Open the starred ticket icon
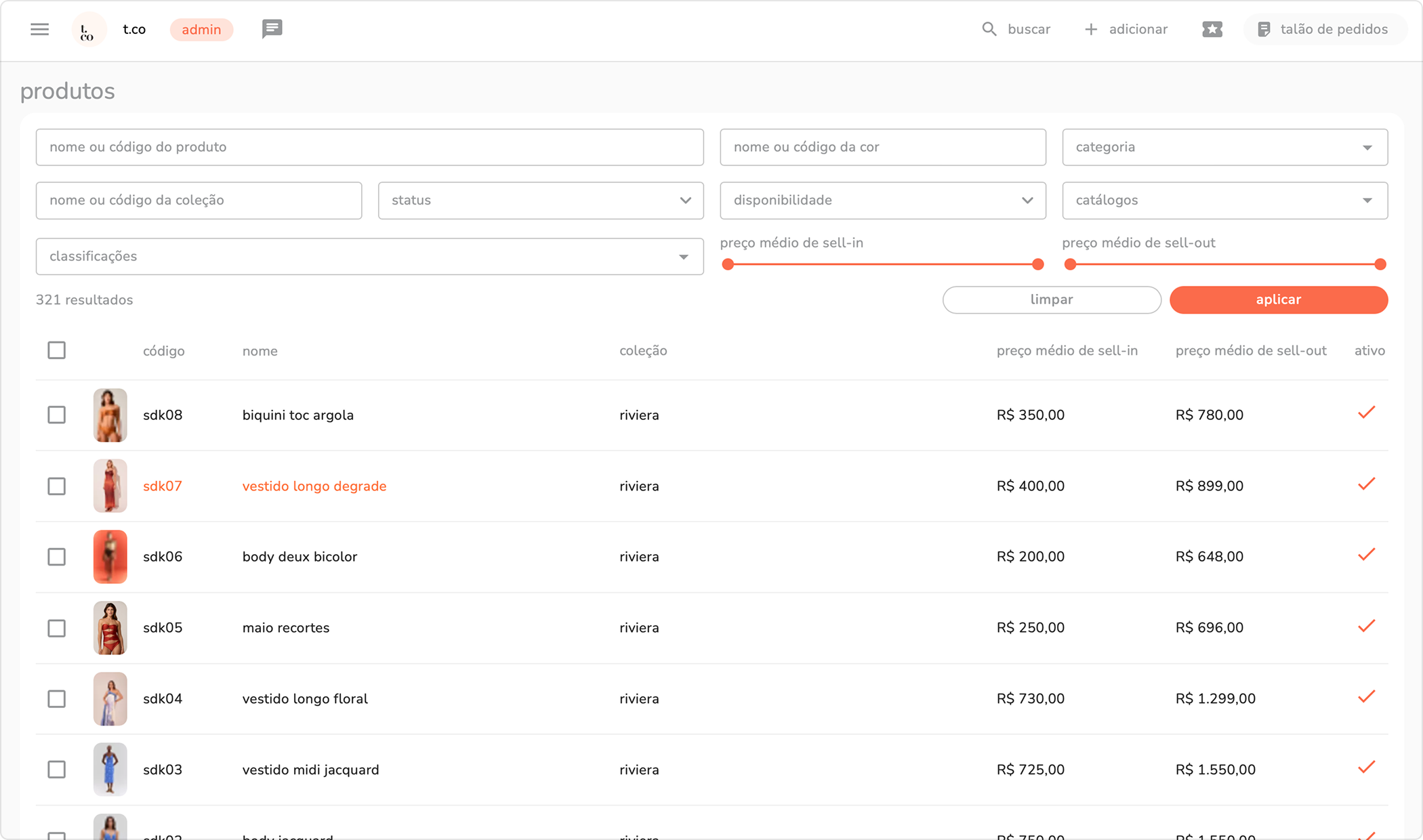This screenshot has height=840, width=1423. click(1212, 29)
